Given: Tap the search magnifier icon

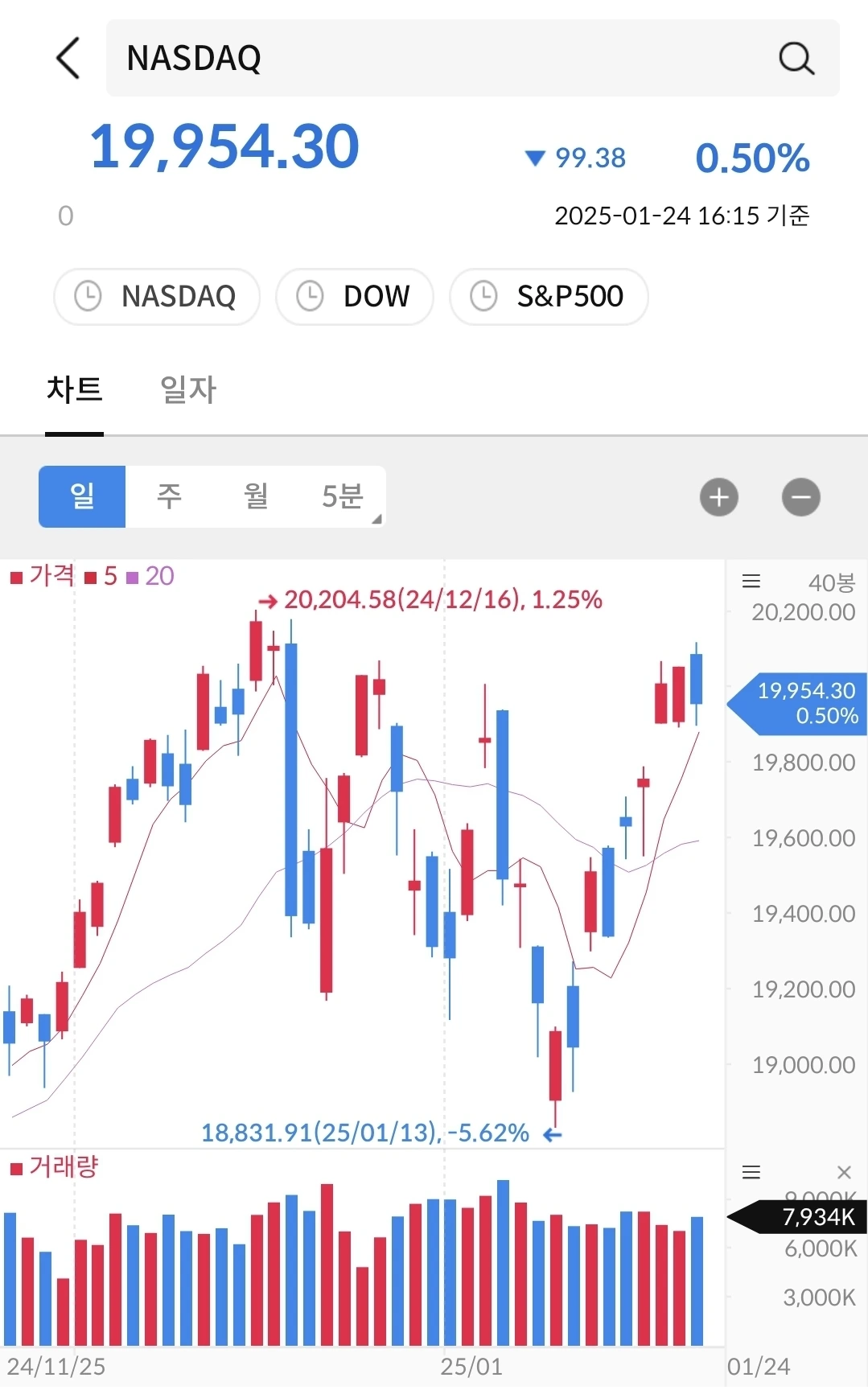Looking at the screenshot, I should (796, 58).
